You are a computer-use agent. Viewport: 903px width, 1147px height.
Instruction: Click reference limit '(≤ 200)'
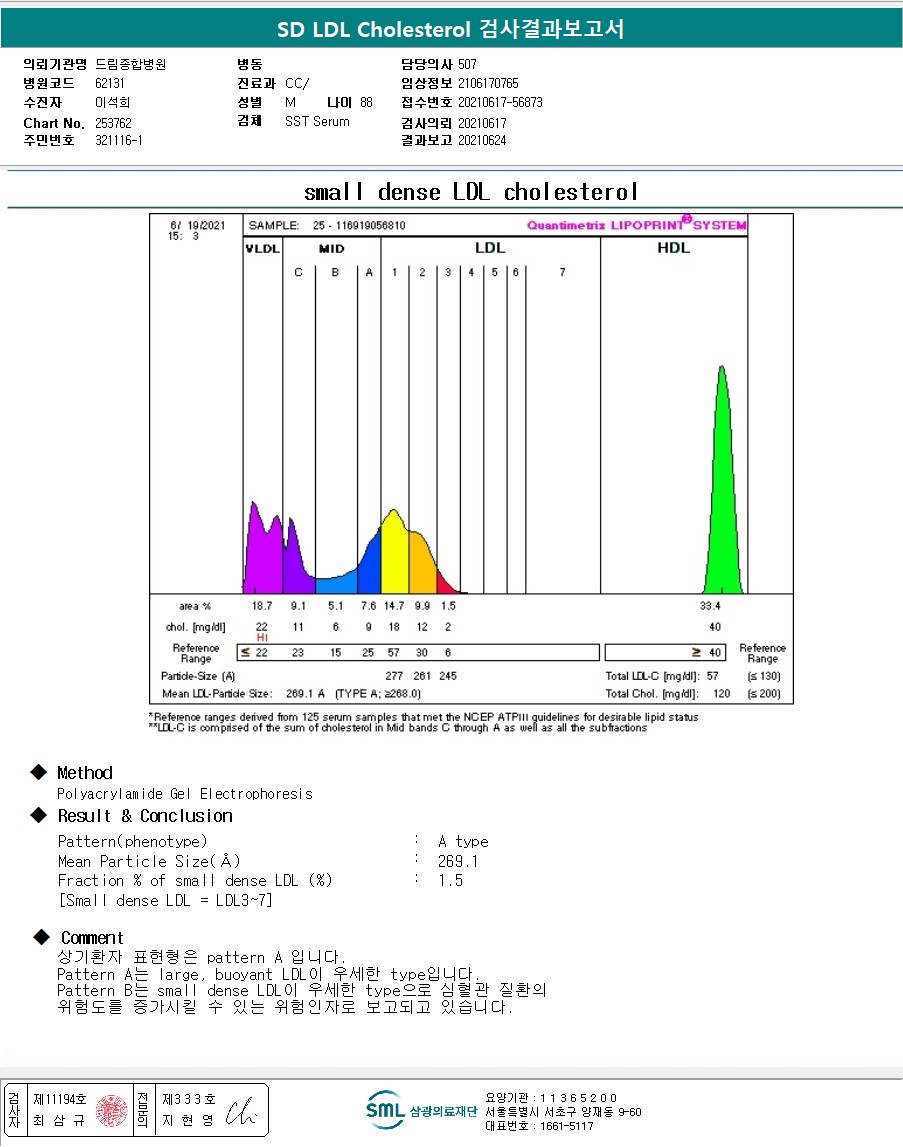764,693
